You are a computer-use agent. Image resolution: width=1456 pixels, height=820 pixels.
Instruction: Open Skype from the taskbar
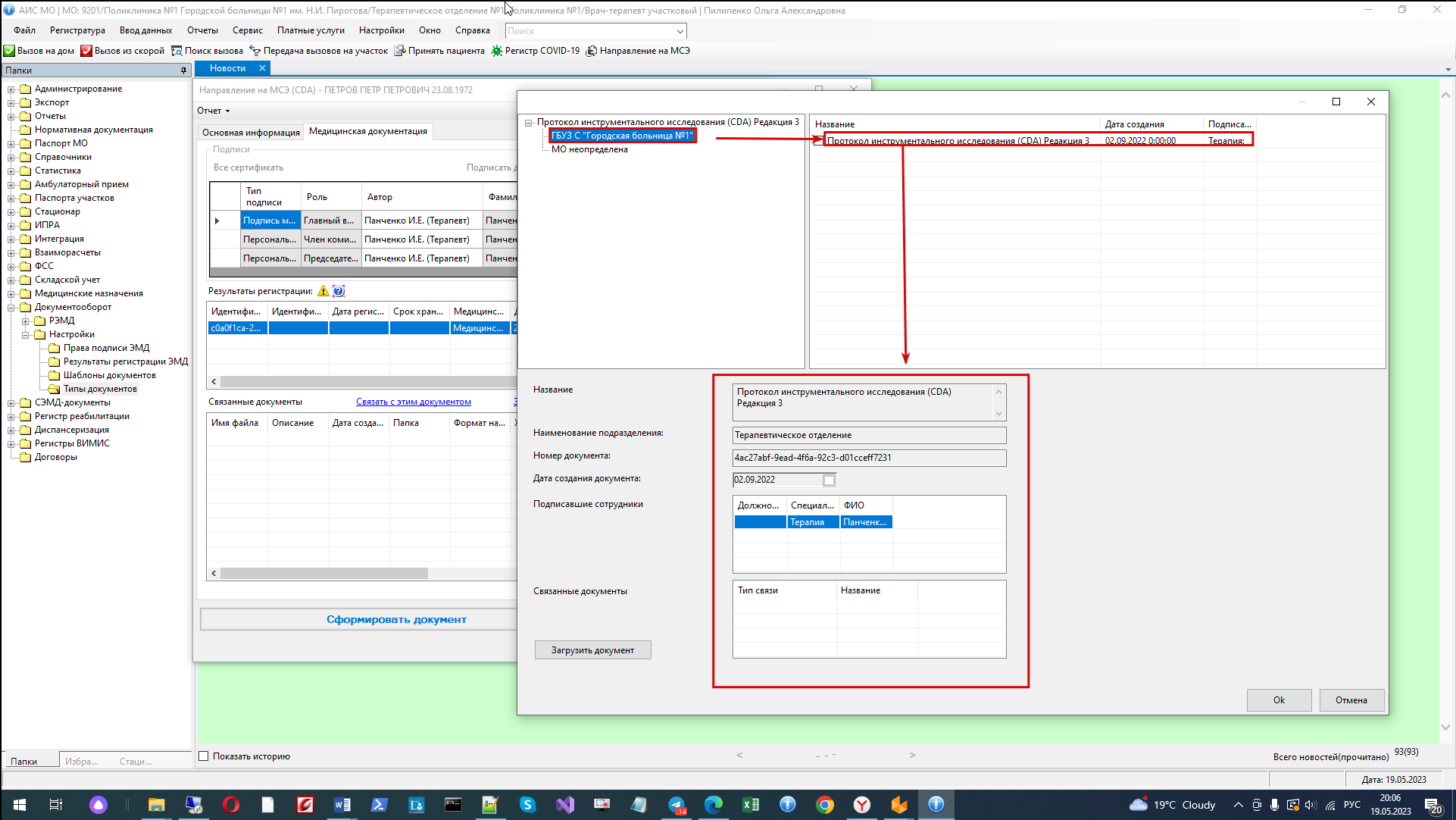tap(528, 805)
